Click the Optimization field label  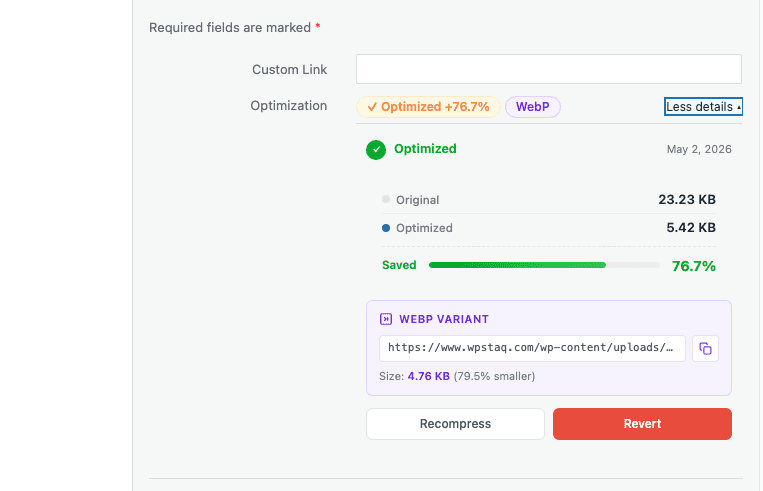click(x=289, y=106)
